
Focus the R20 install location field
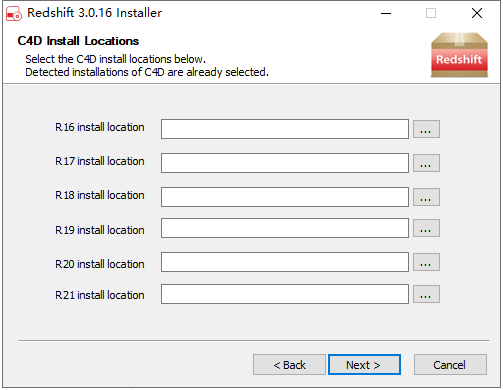tap(285, 262)
